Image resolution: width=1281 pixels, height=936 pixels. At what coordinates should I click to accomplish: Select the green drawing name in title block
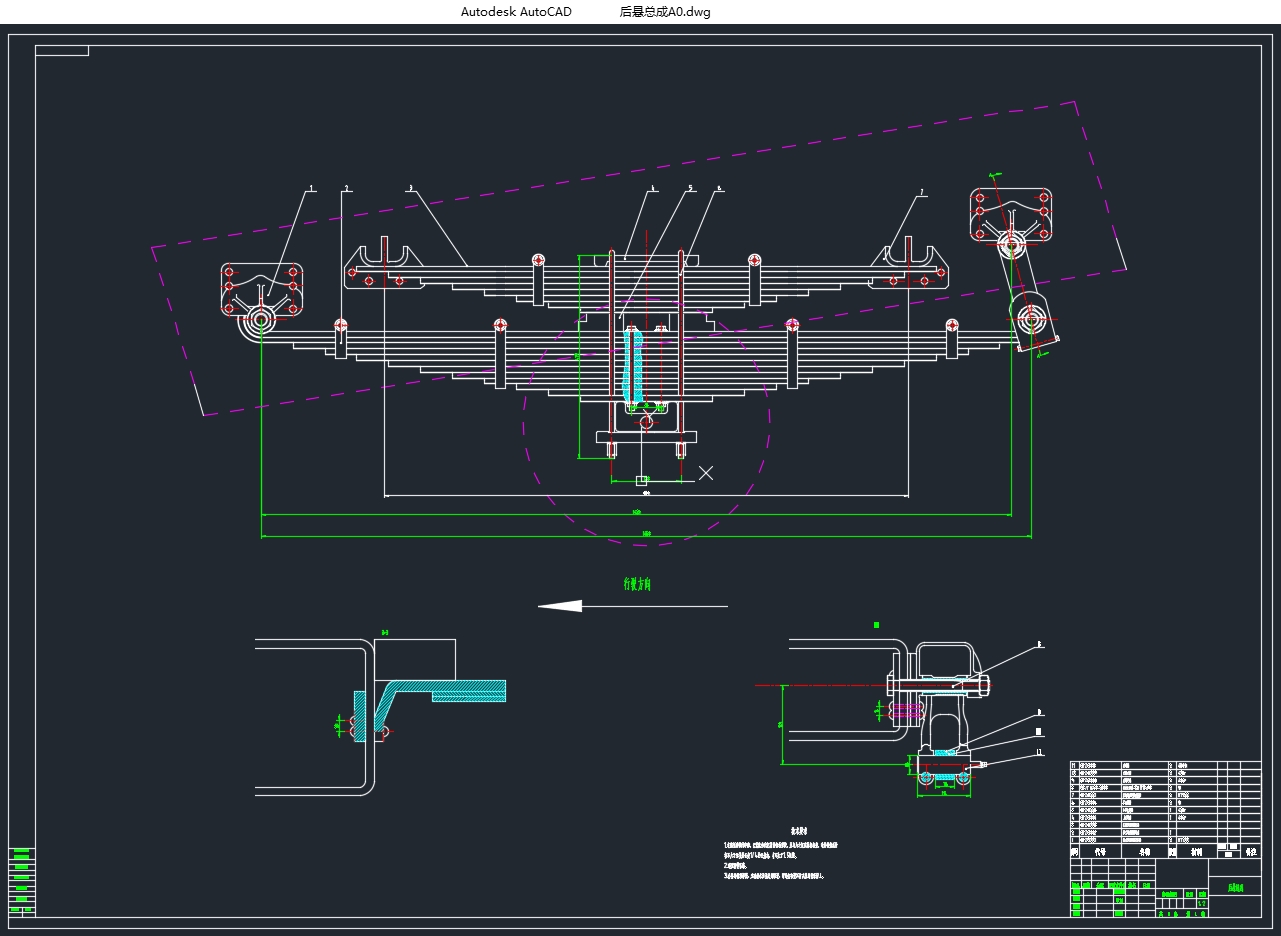click(x=1236, y=887)
